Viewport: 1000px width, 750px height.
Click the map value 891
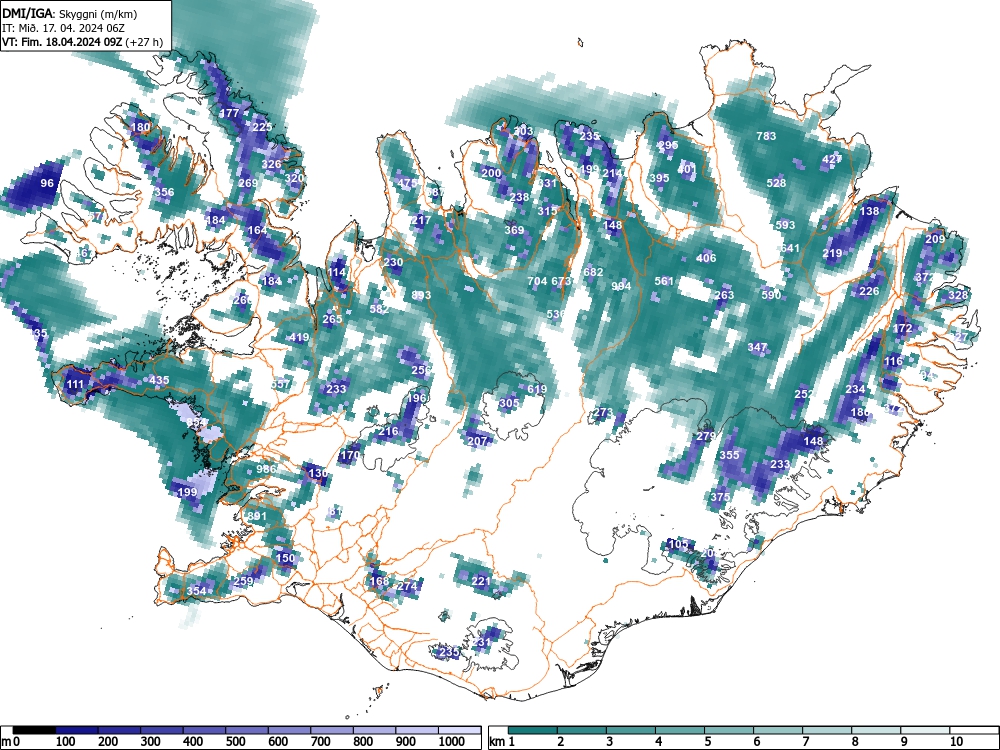(257, 516)
